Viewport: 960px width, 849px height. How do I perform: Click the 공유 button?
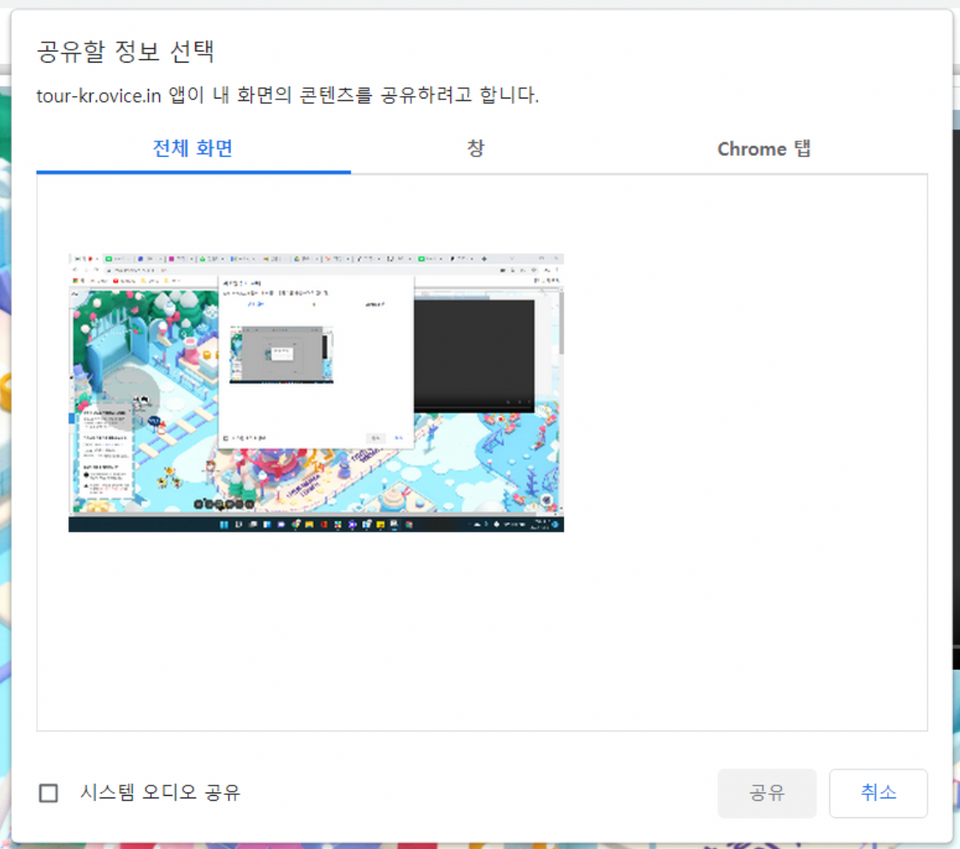pos(767,793)
